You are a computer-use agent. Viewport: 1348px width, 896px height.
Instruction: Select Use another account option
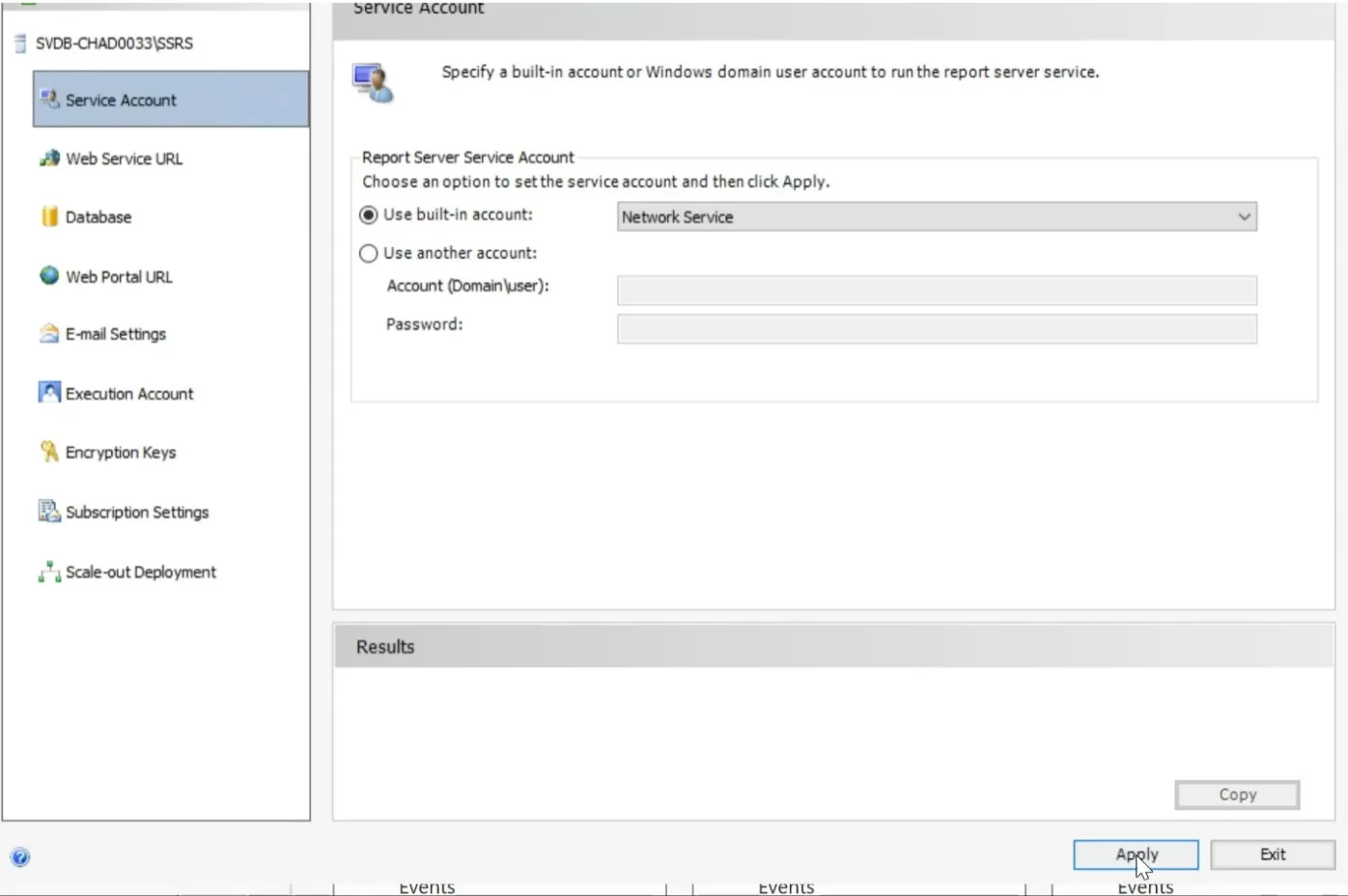click(368, 253)
